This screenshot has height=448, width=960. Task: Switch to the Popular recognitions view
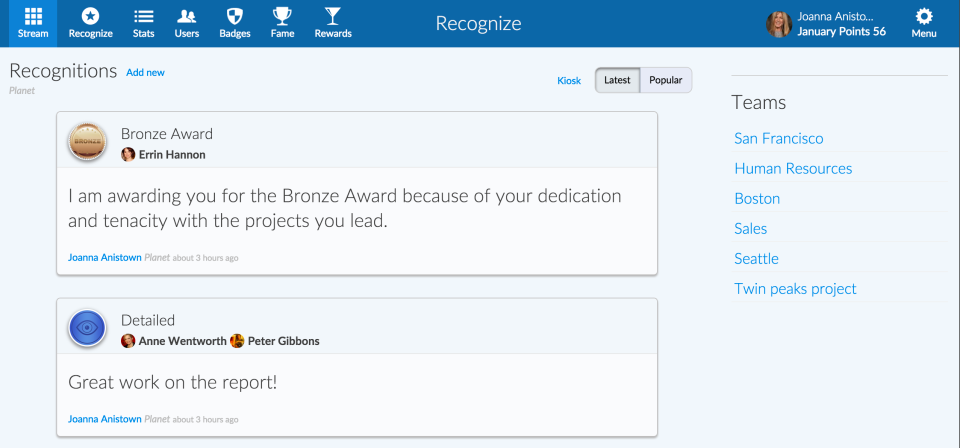pyautogui.click(x=666, y=80)
